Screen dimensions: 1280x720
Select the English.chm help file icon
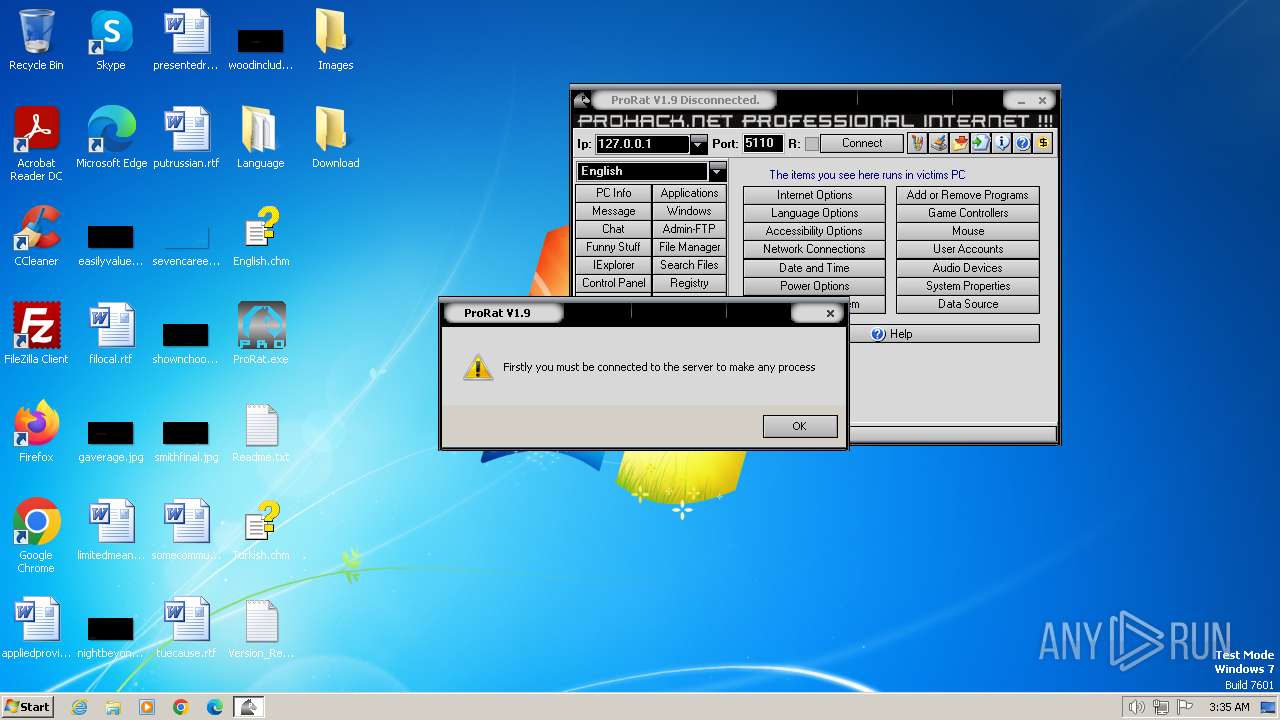pyautogui.click(x=261, y=236)
